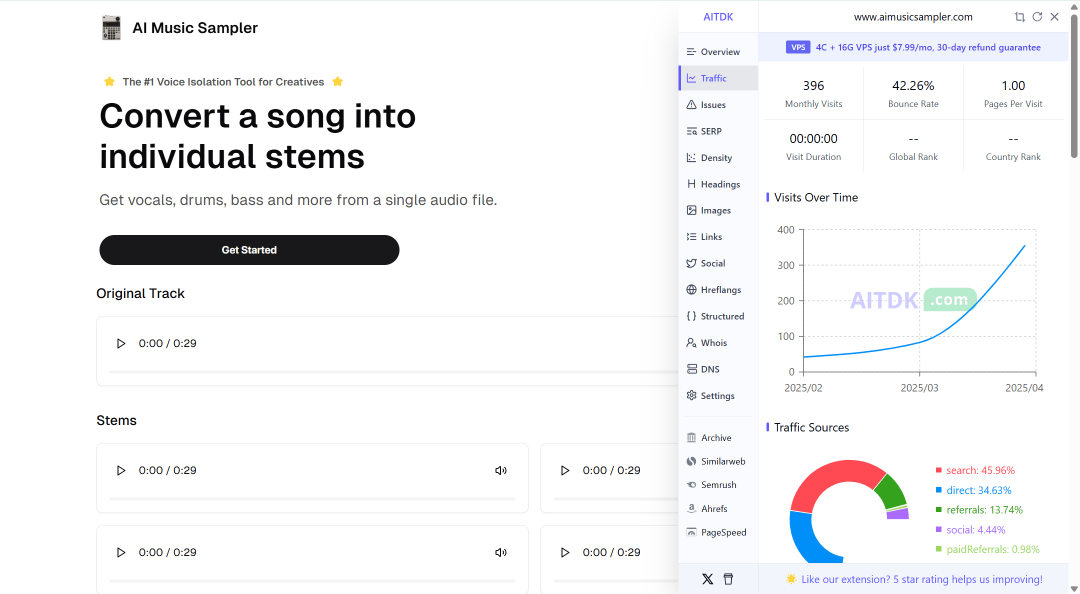The width and height of the screenshot is (1080, 594).
Task: Play the first stem in the left column
Action: (x=121, y=470)
